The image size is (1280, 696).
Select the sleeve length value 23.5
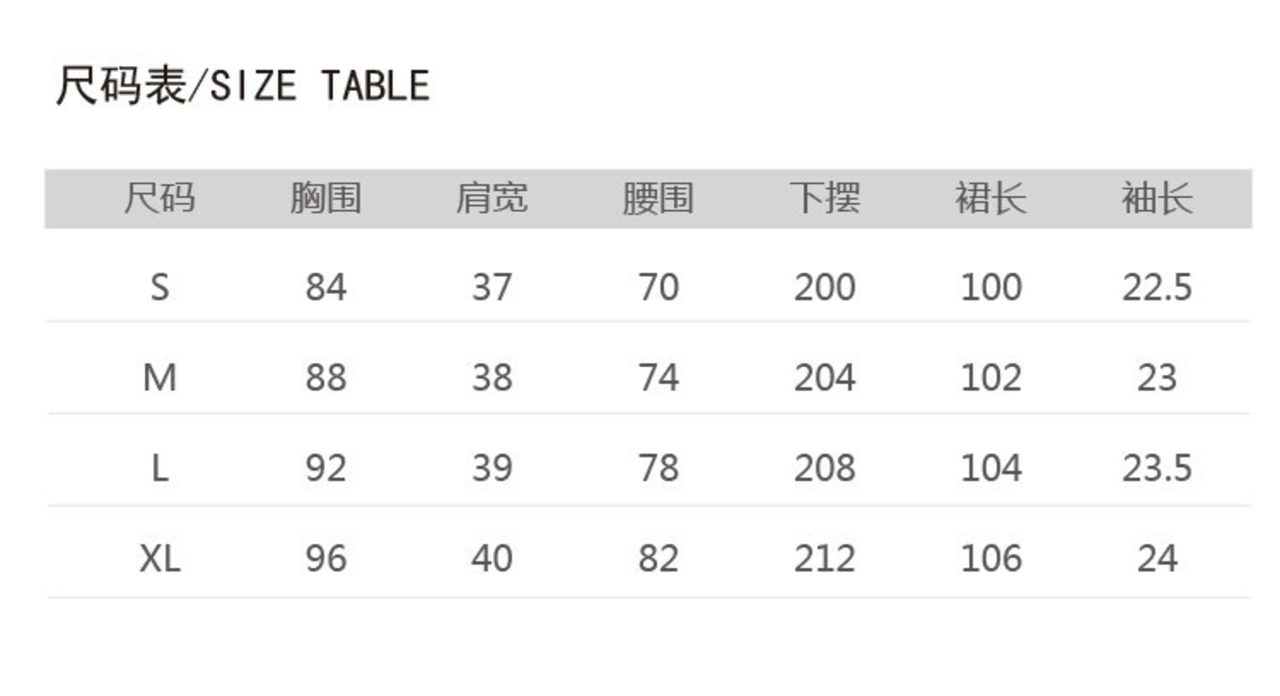click(1156, 468)
